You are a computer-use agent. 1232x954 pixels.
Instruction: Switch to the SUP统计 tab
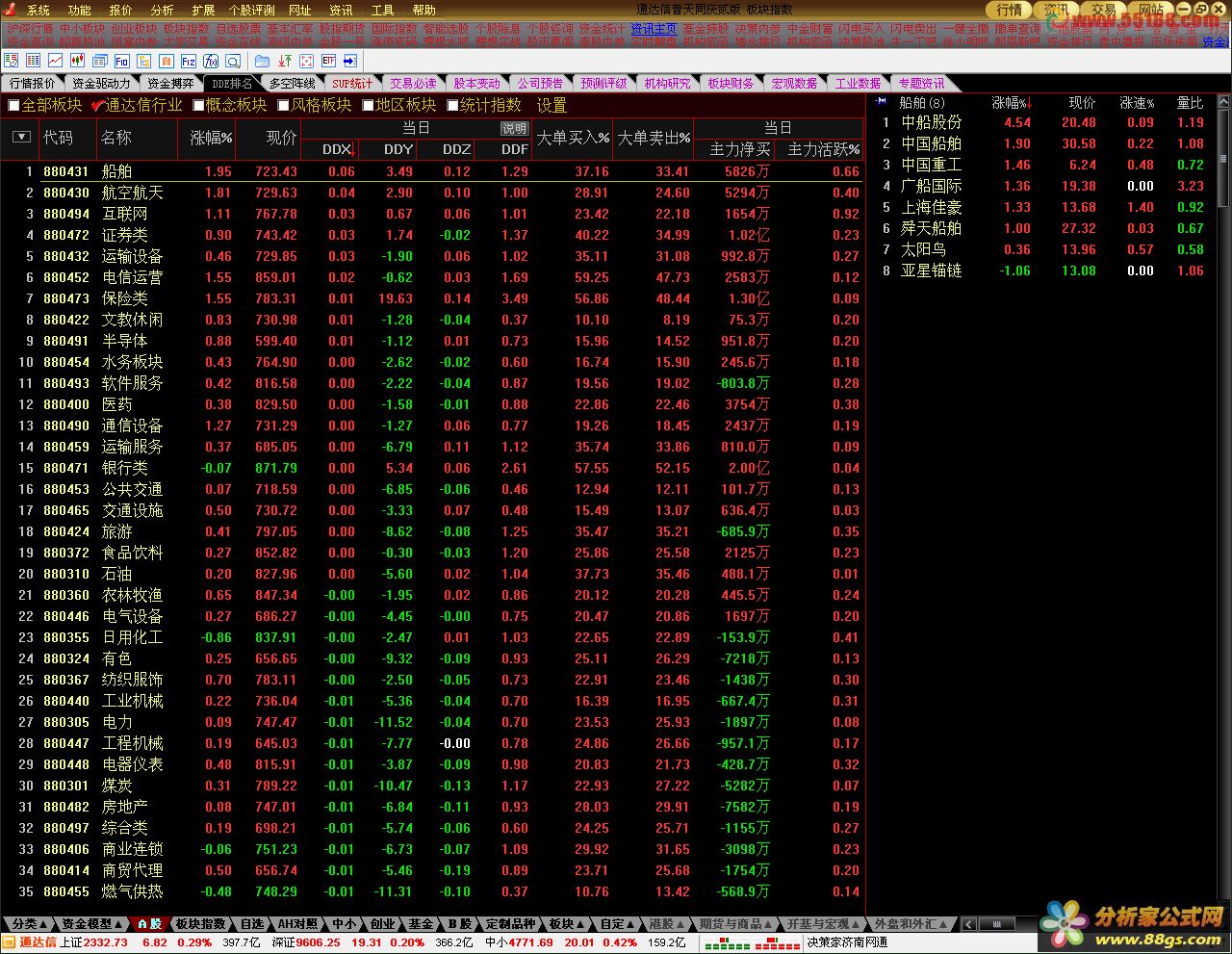point(352,84)
